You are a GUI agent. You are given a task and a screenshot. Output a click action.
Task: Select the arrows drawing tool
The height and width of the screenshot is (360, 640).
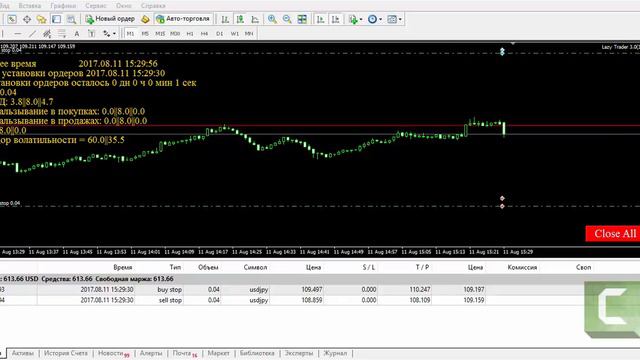[107, 33]
